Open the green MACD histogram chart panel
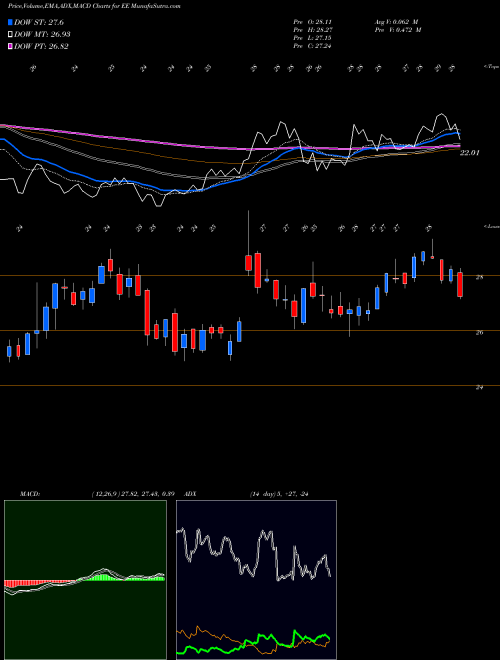Viewport: 500px width, 660px height. pos(85,580)
